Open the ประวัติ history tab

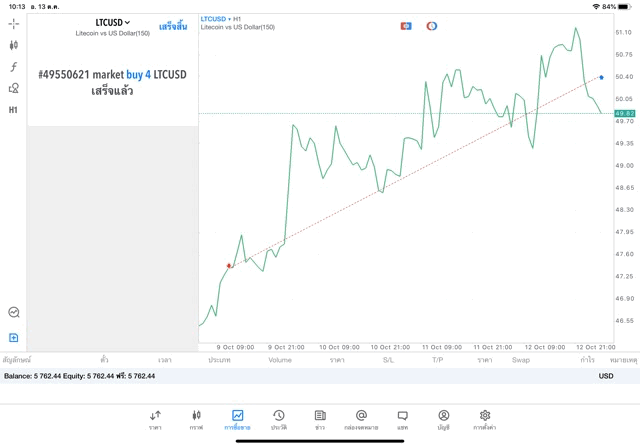[x=278, y=419]
